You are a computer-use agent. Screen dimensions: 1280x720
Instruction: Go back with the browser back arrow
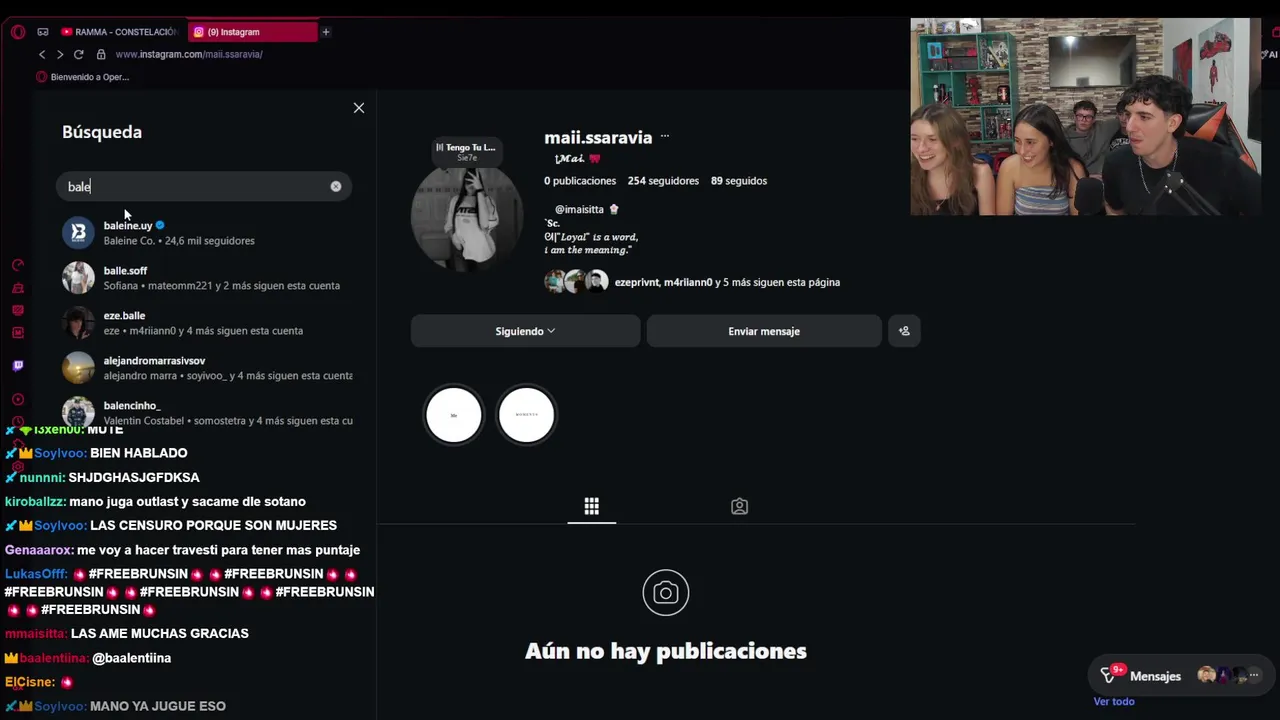42,54
